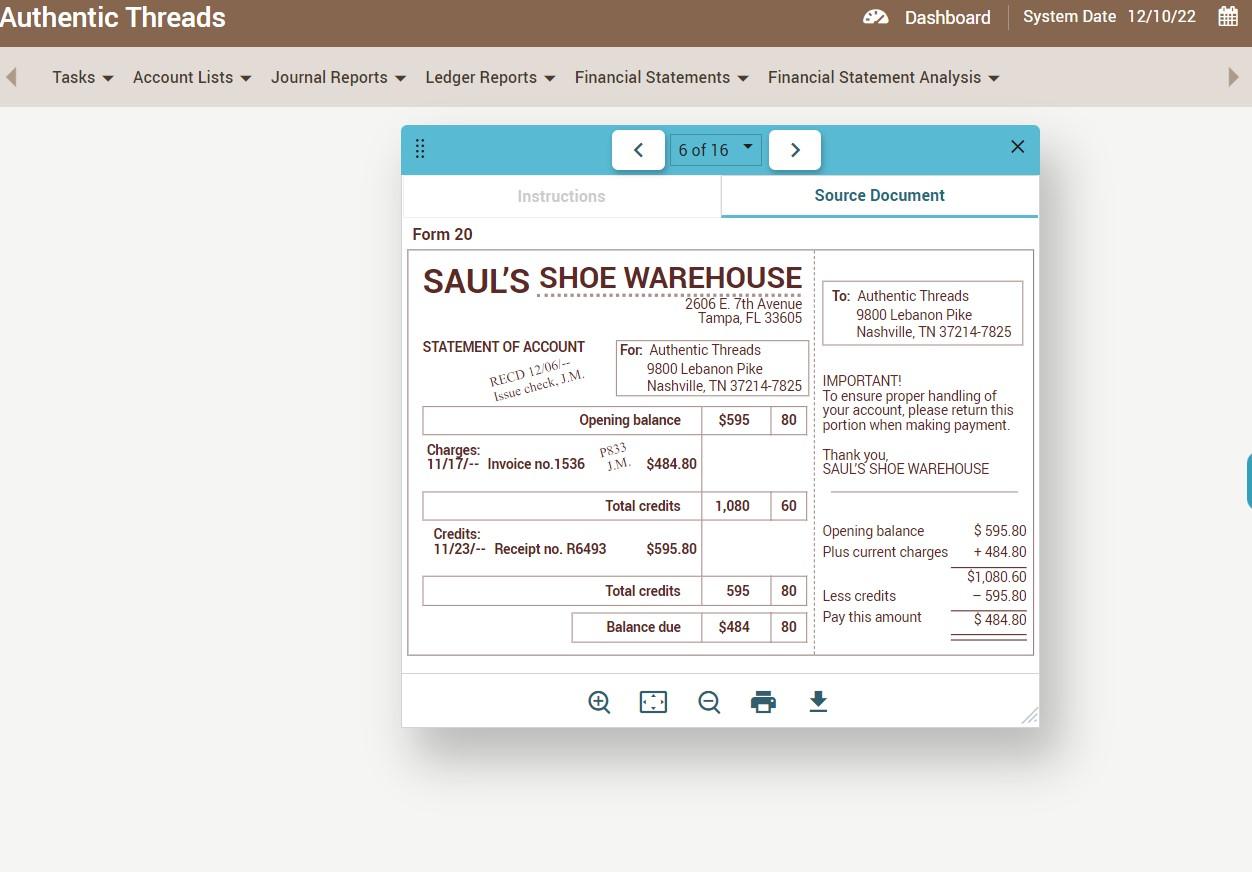This screenshot has height=872, width=1252.
Task: Click the left menu navigation arrow
Action: coord(11,76)
